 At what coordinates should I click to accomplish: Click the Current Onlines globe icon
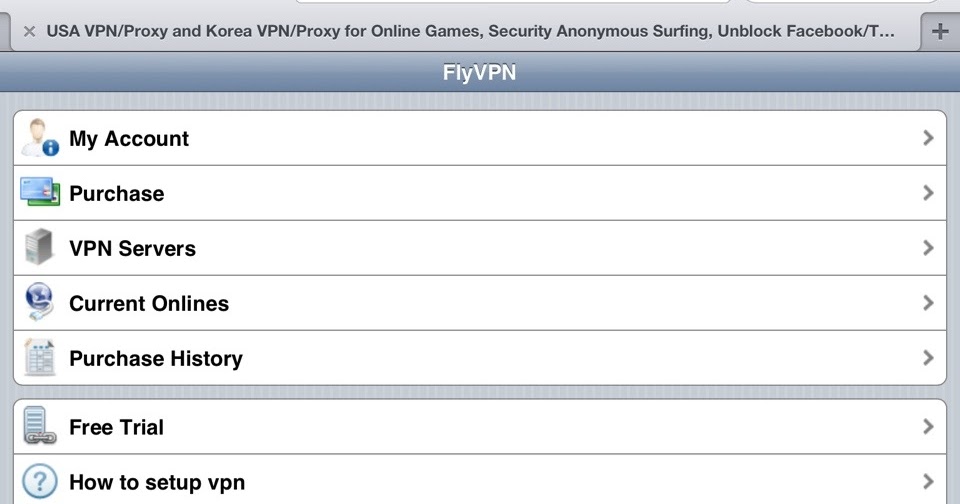tap(40, 301)
